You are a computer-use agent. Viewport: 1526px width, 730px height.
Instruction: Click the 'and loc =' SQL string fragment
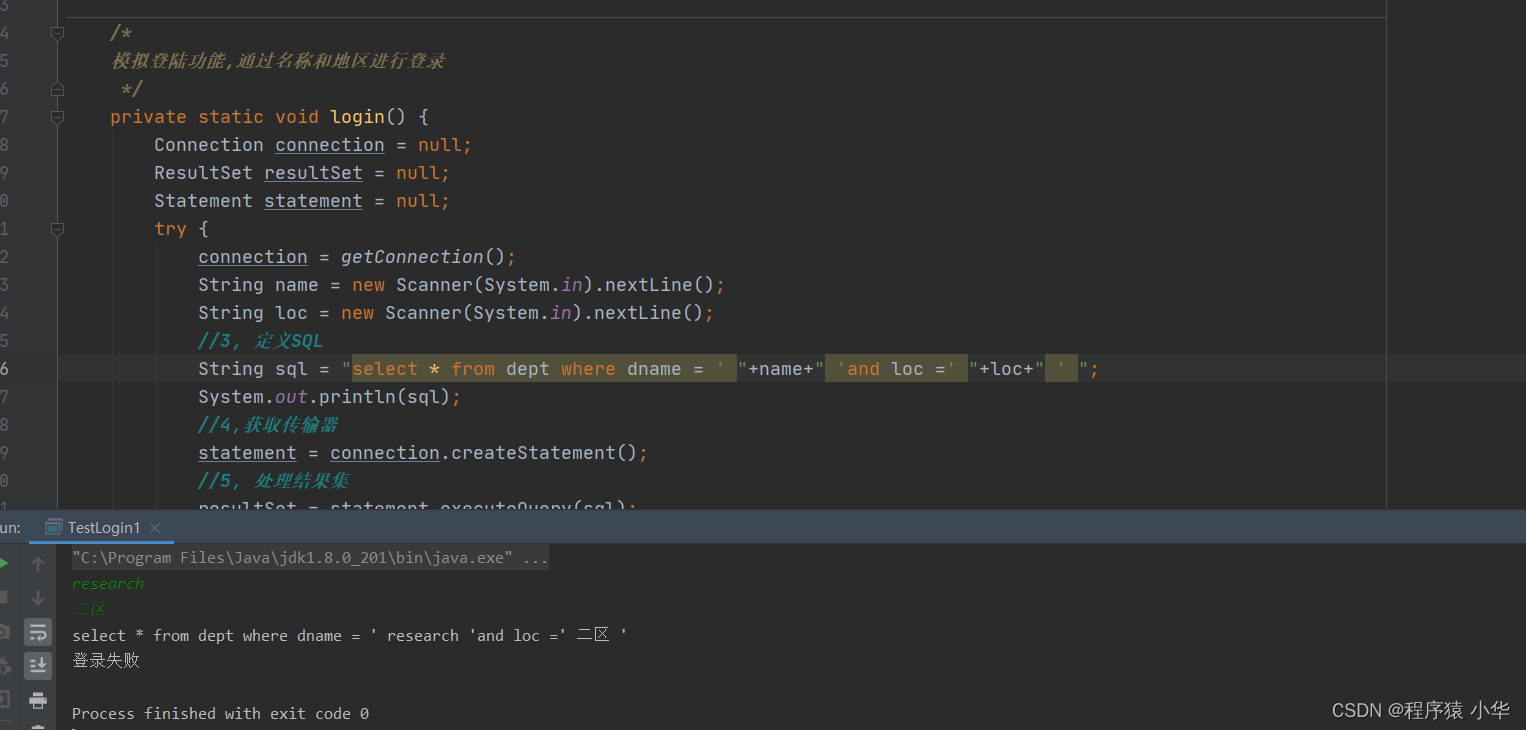coord(896,369)
